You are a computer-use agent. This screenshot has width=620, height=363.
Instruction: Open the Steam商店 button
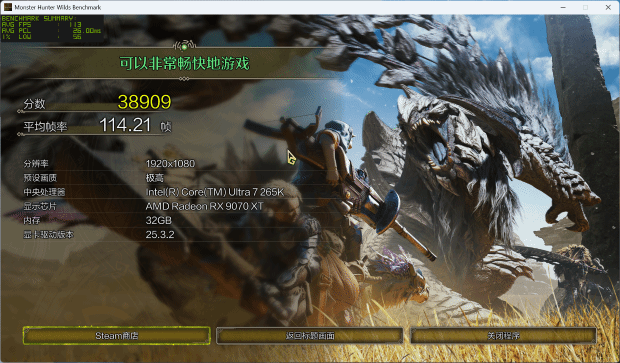[116, 335]
